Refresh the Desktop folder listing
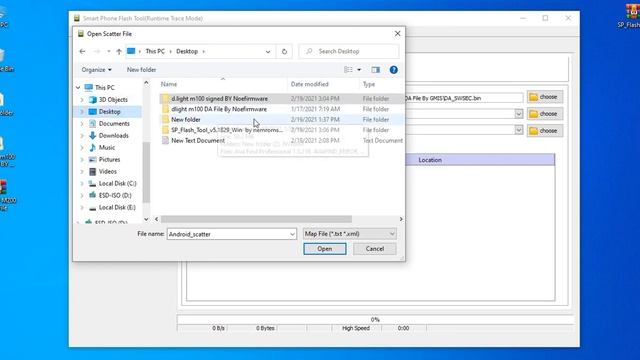640x360 pixels. point(284,51)
